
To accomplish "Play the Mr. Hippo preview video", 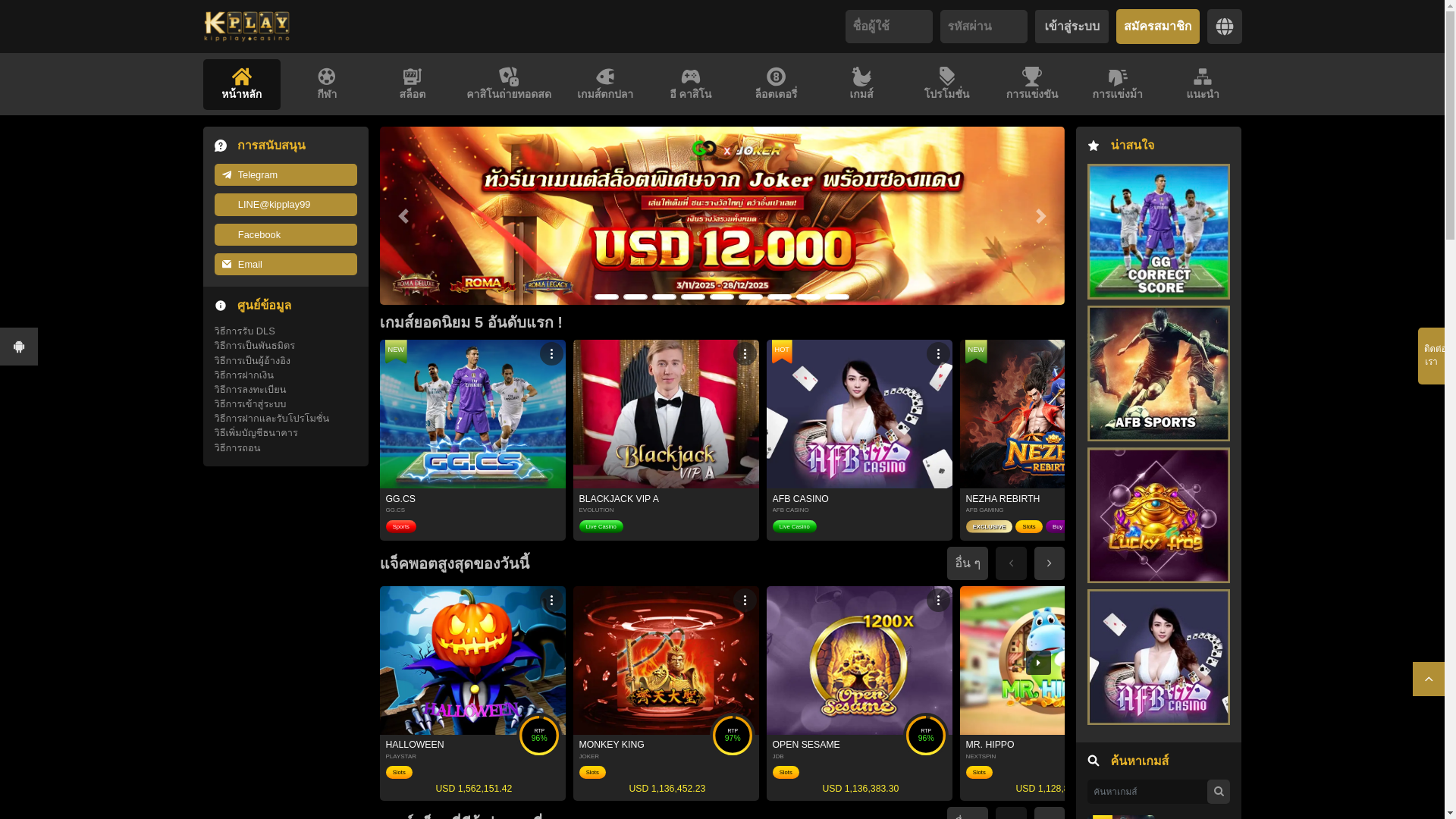I will (x=1038, y=663).
